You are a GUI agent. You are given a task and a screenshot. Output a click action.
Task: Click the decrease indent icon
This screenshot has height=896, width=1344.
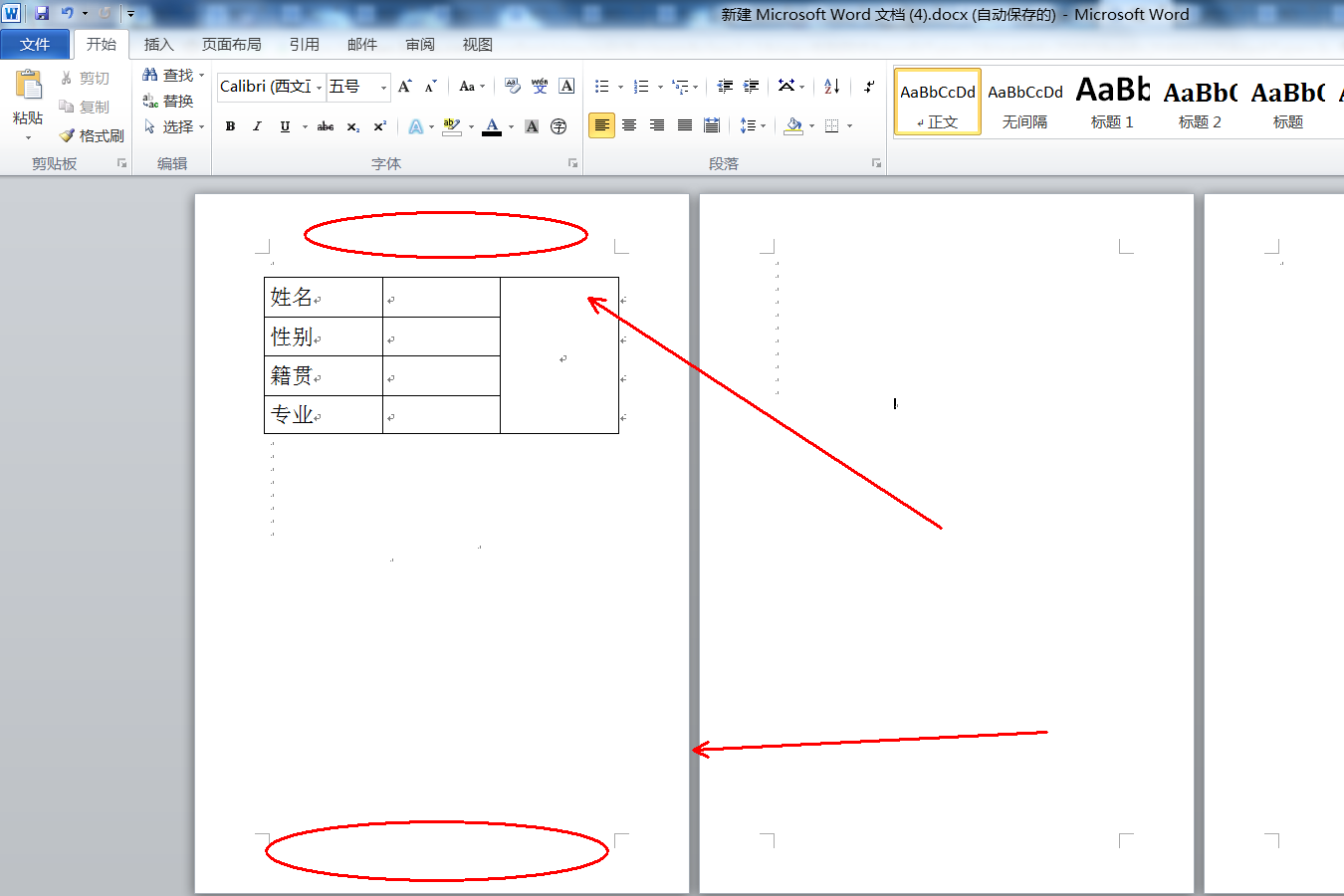725,87
